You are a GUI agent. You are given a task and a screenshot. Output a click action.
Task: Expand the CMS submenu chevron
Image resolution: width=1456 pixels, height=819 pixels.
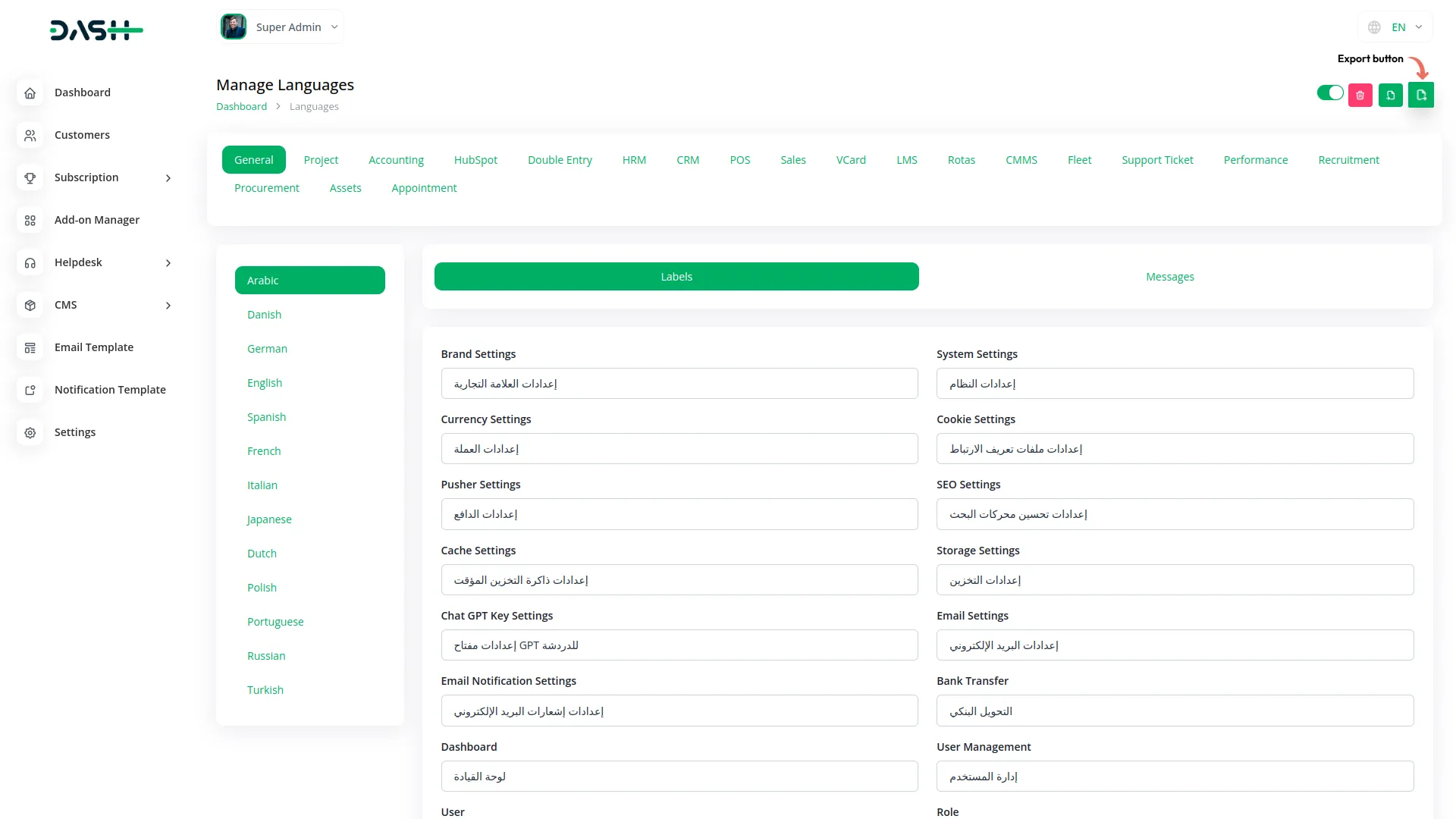[x=168, y=305]
